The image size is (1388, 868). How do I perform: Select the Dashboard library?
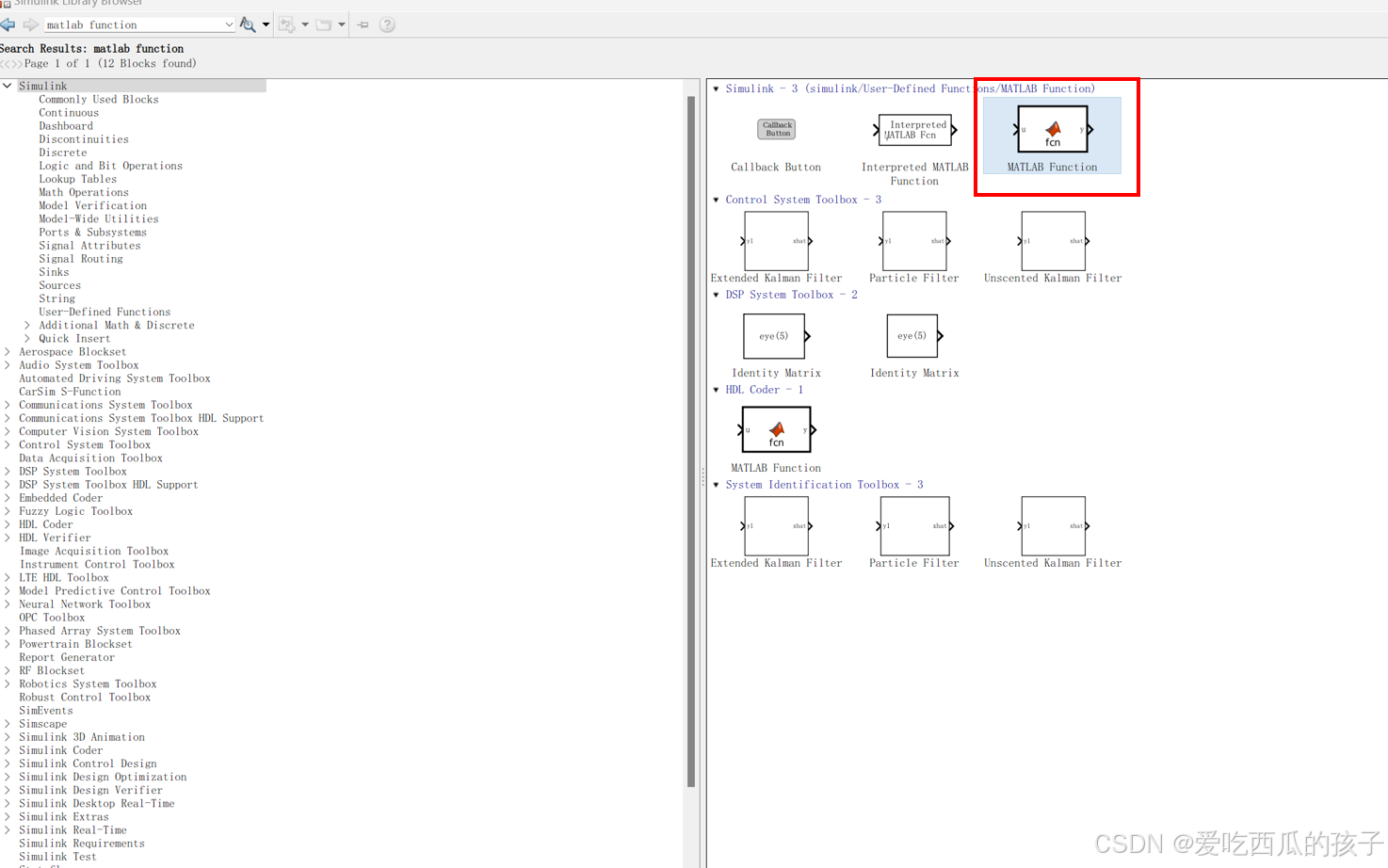66,125
